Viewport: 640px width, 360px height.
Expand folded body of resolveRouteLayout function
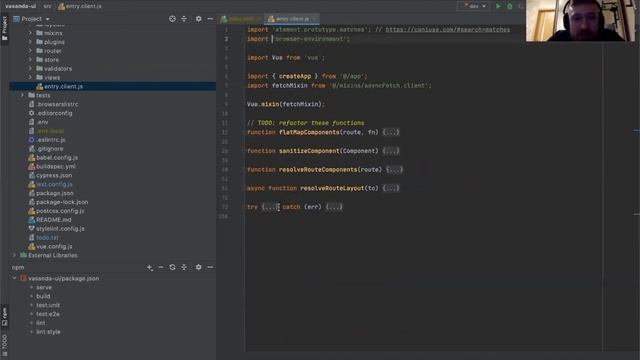point(391,188)
